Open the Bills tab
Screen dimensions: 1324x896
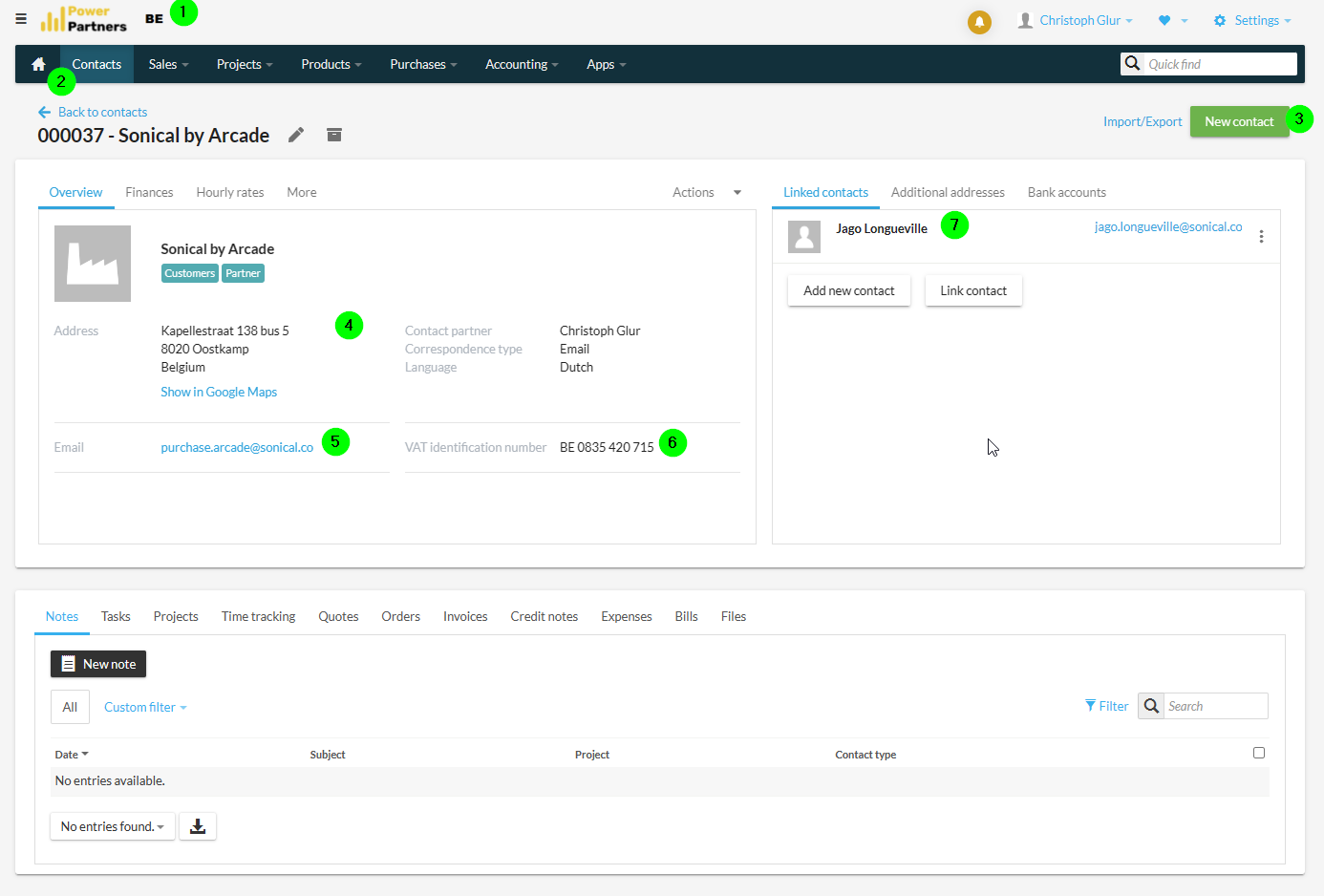(686, 616)
